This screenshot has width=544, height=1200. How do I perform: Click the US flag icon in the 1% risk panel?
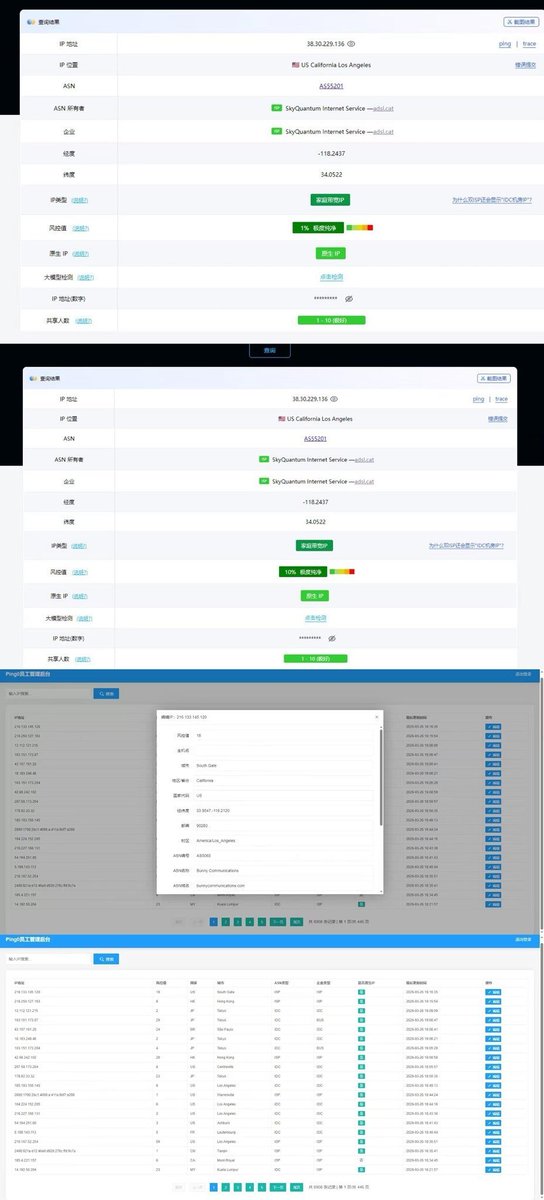pos(296,64)
